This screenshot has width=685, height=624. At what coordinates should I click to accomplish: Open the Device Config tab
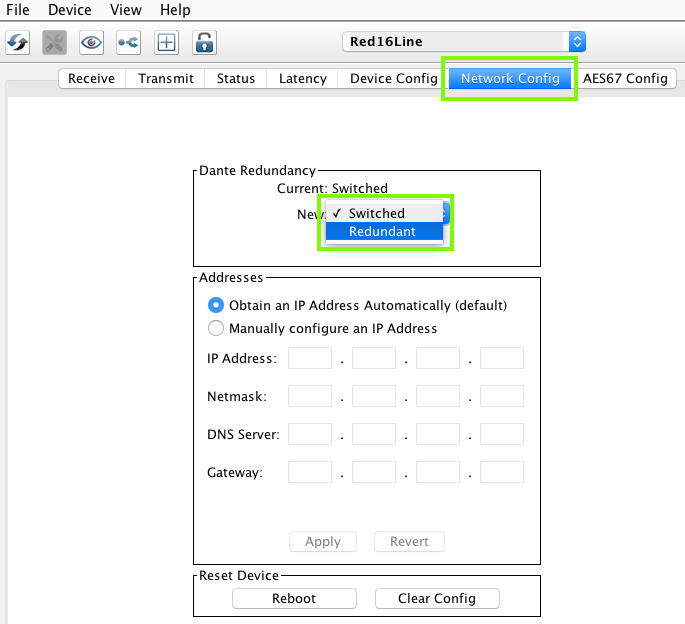click(393, 78)
